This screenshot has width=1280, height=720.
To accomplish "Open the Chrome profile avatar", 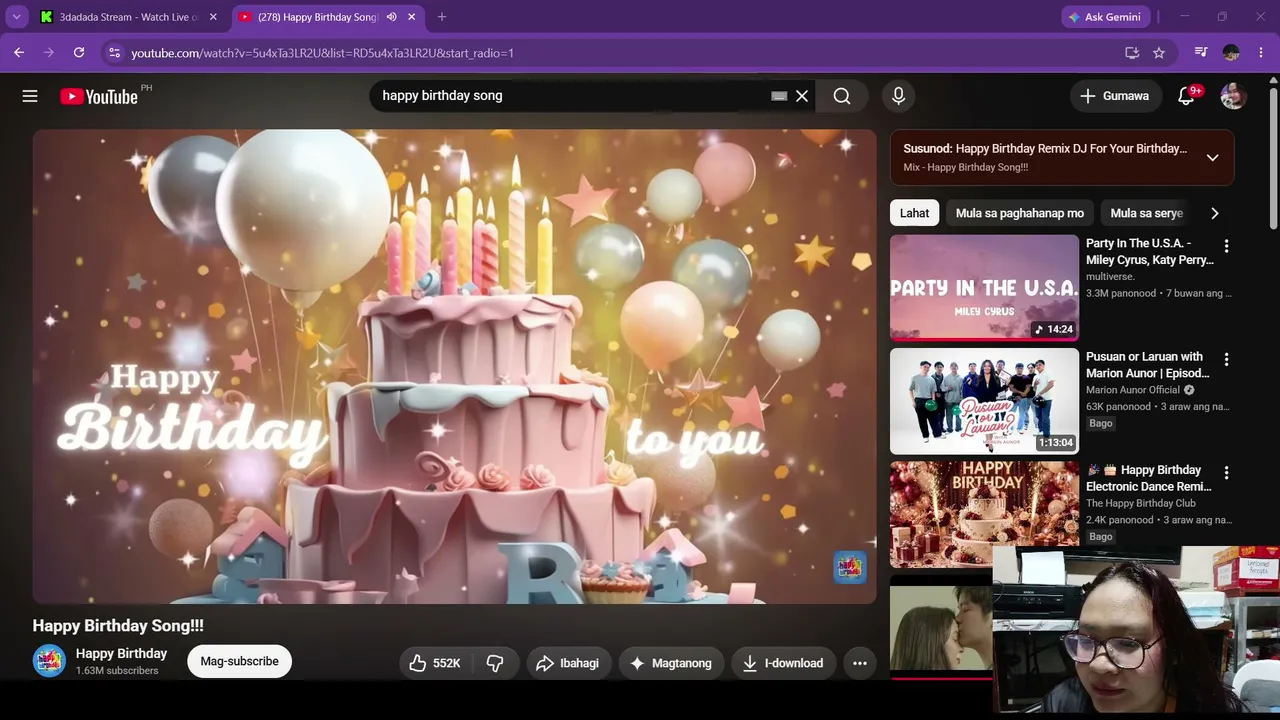I will (1231, 53).
